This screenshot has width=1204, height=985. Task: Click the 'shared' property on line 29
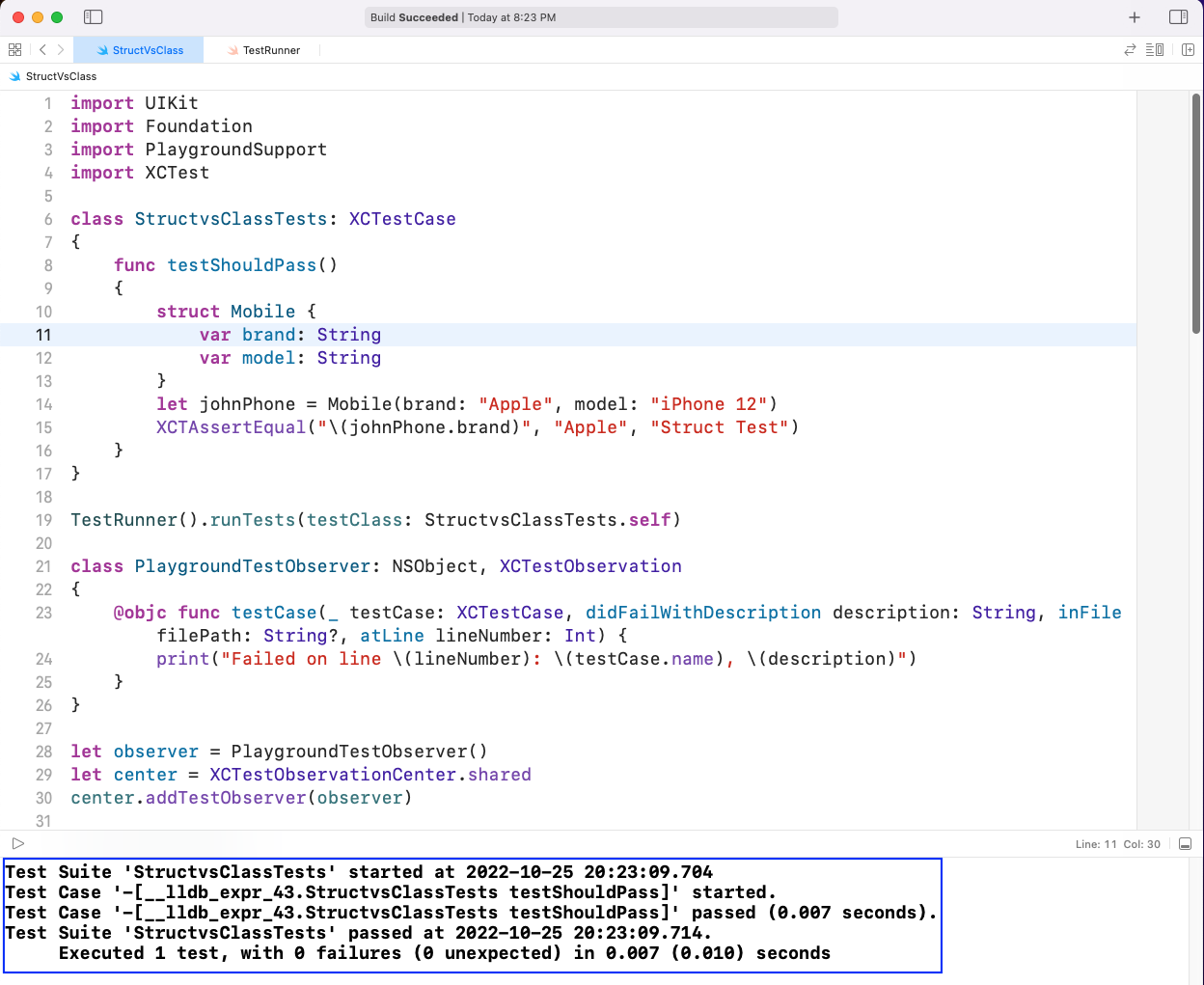(x=499, y=775)
